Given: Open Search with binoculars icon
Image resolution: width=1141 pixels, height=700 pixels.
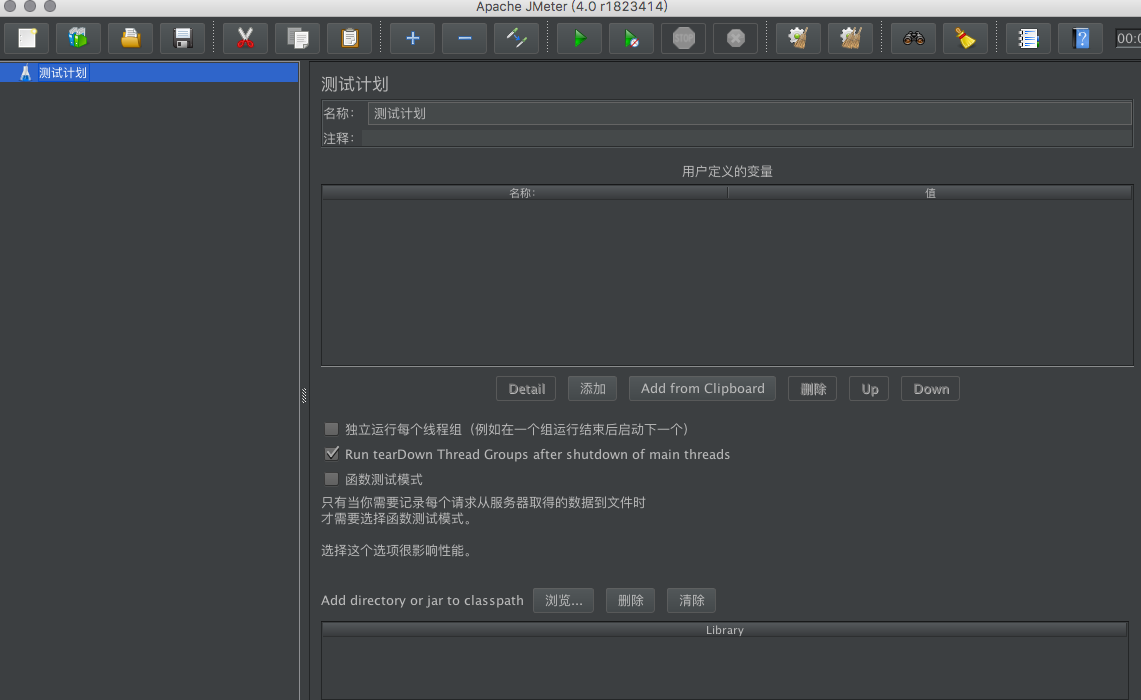Looking at the screenshot, I should (x=913, y=38).
